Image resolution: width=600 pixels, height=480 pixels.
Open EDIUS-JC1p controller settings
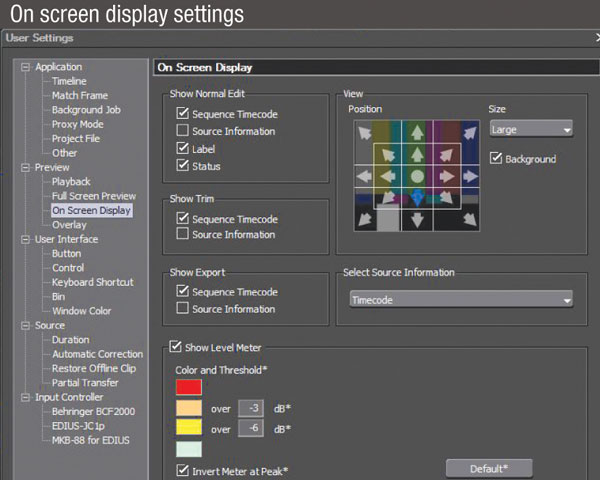coord(78,426)
